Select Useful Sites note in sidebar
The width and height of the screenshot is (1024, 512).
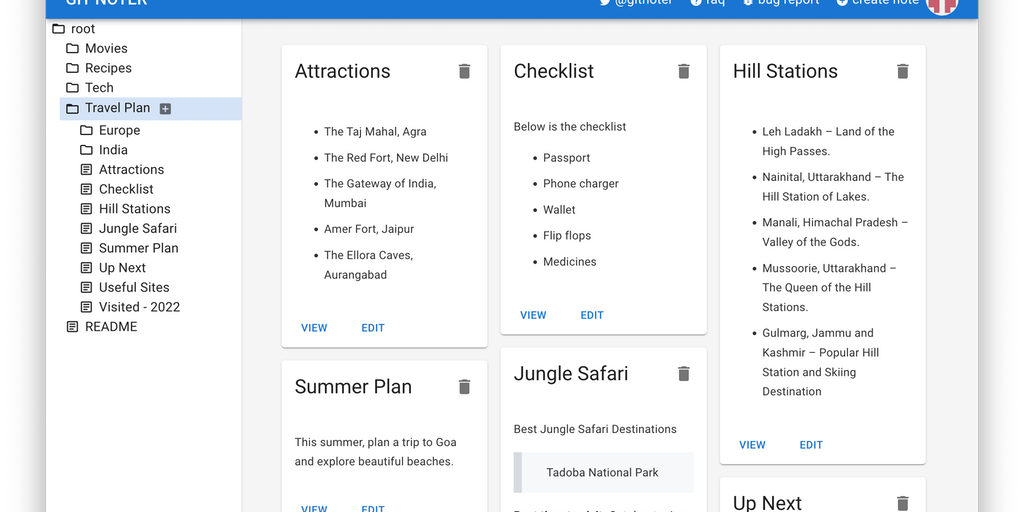(x=134, y=287)
